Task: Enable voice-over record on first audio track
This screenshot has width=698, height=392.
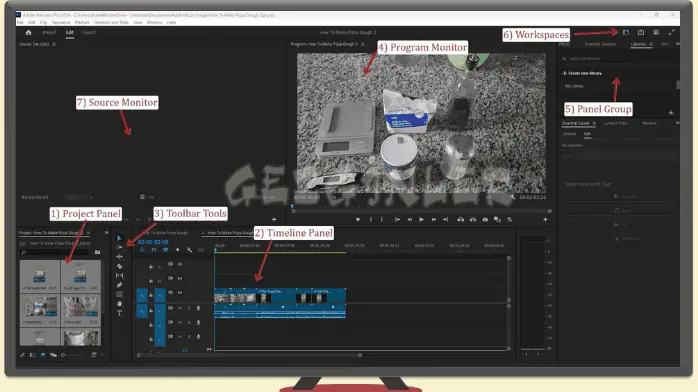Action: click(x=198, y=308)
